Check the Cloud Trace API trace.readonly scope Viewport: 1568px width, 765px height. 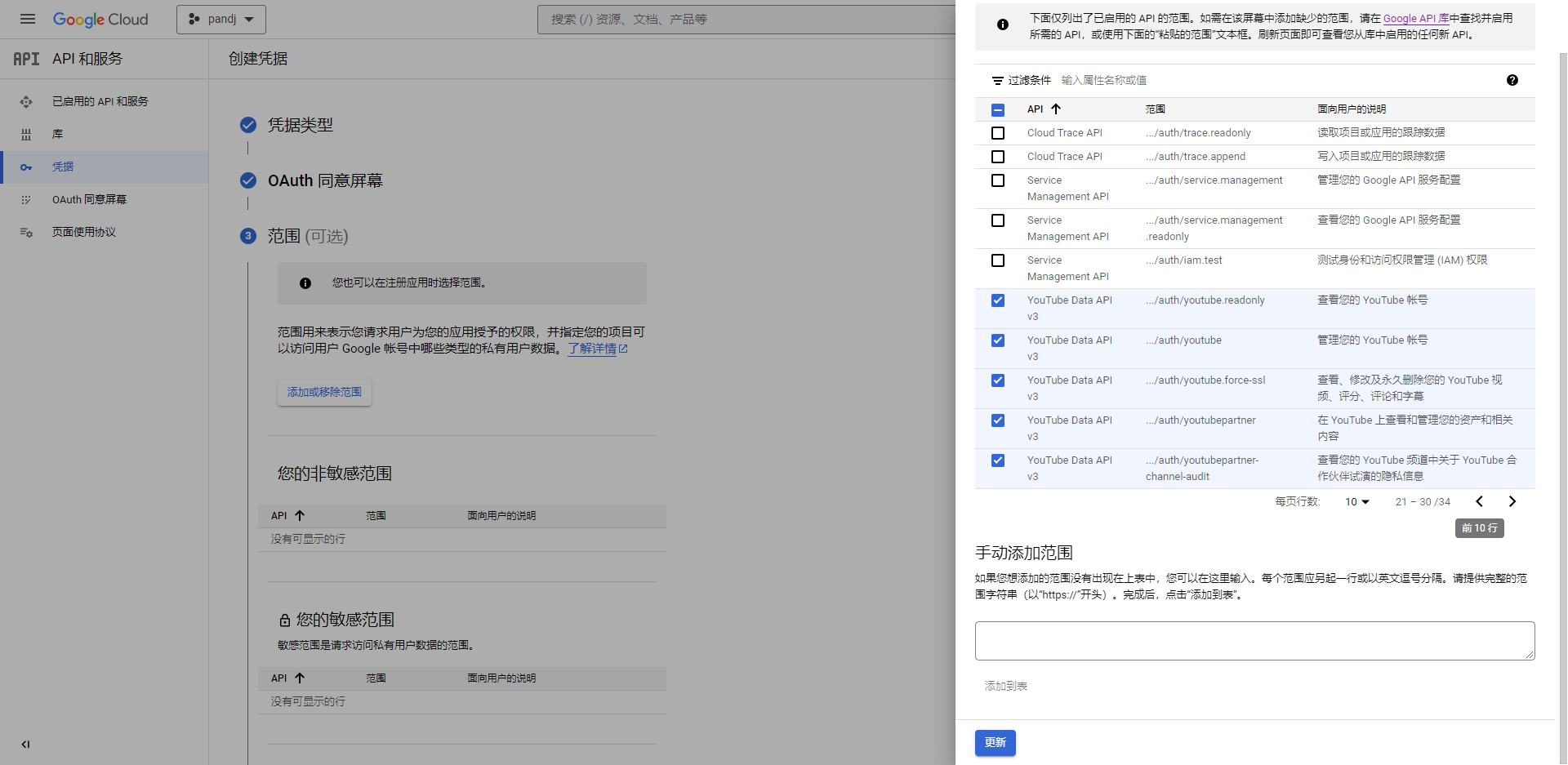[x=997, y=133]
